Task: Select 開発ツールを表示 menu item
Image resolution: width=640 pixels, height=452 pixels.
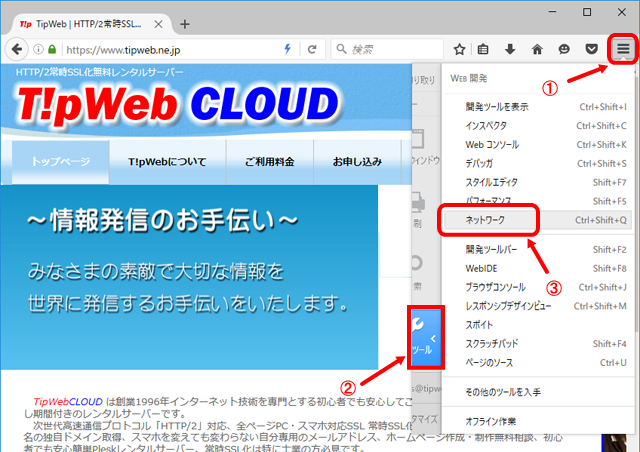Action: pos(538,107)
